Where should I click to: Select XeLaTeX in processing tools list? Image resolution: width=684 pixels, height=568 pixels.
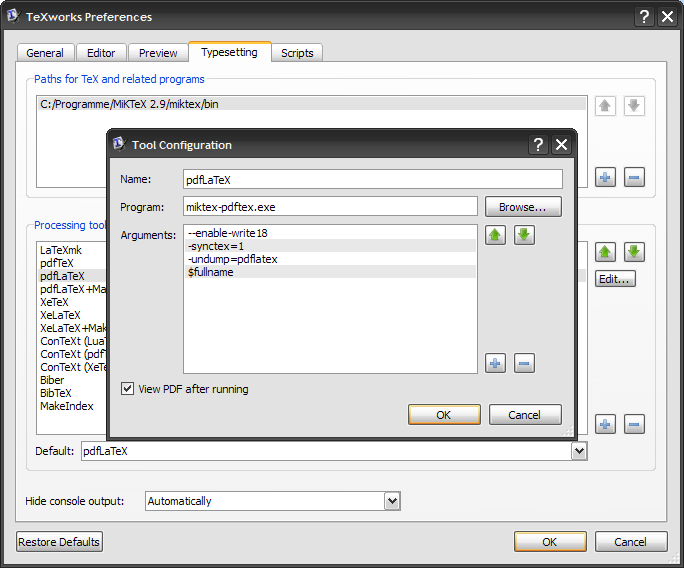60,315
